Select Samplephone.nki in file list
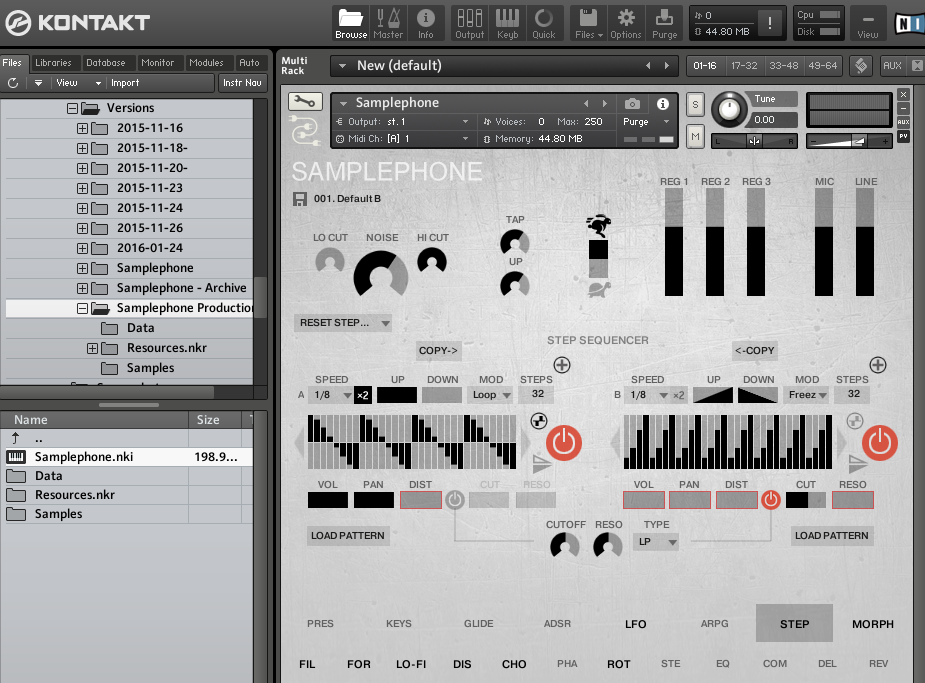 point(127,457)
